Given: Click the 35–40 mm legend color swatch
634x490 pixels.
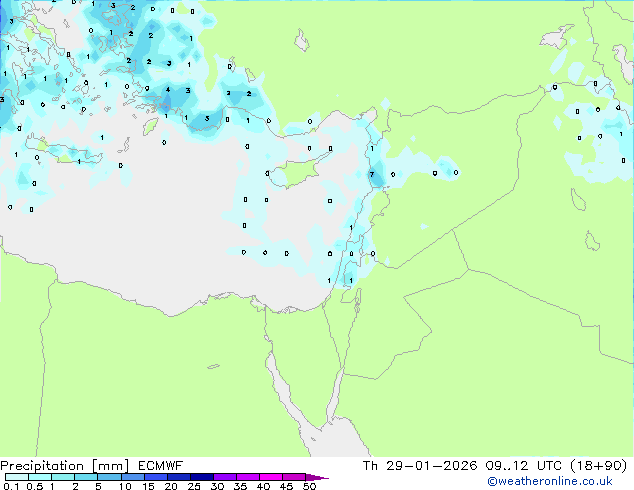Looking at the screenshot, I should pos(248,477).
